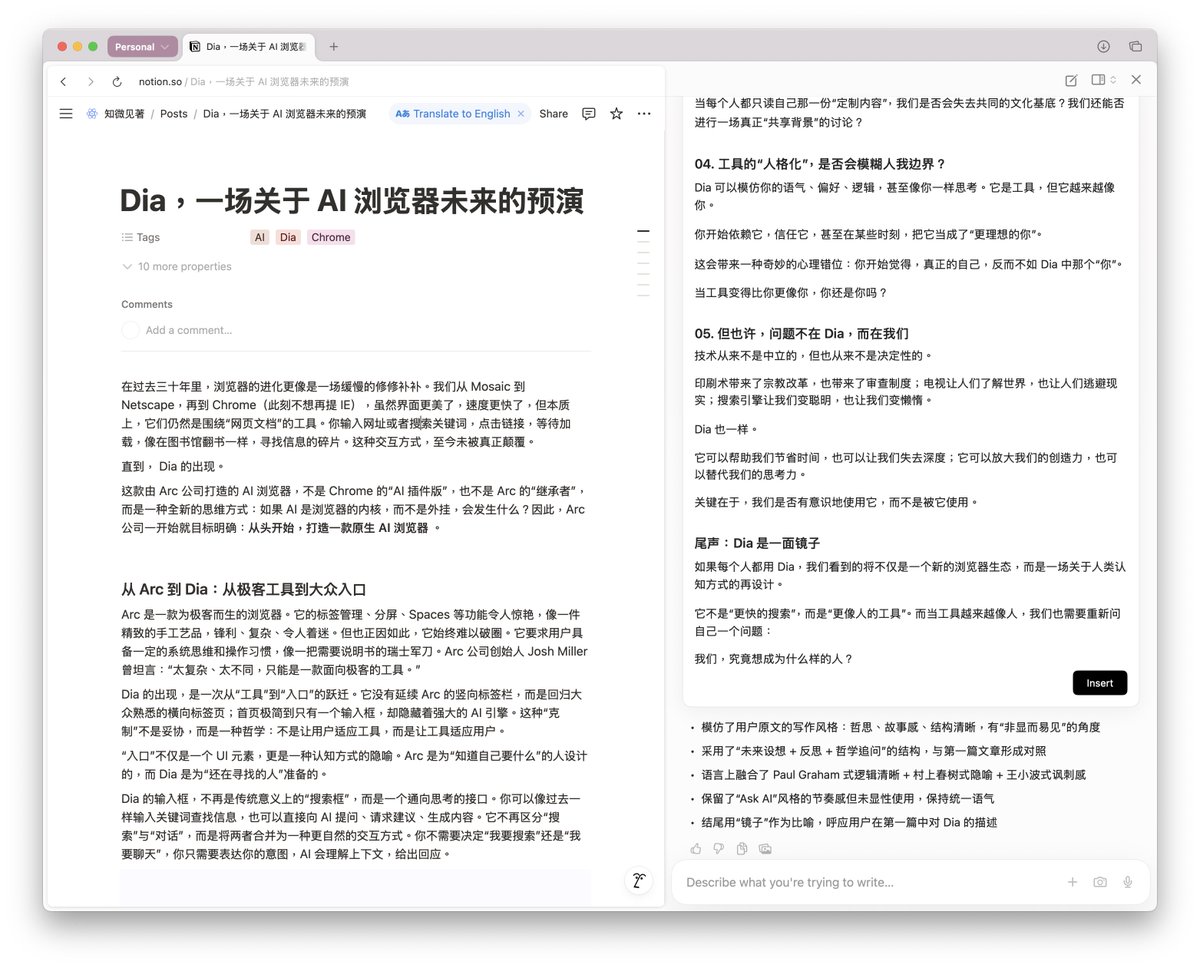Image resolution: width=1200 pixels, height=968 pixels.
Task: Go back to the previous page
Action: point(64,82)
